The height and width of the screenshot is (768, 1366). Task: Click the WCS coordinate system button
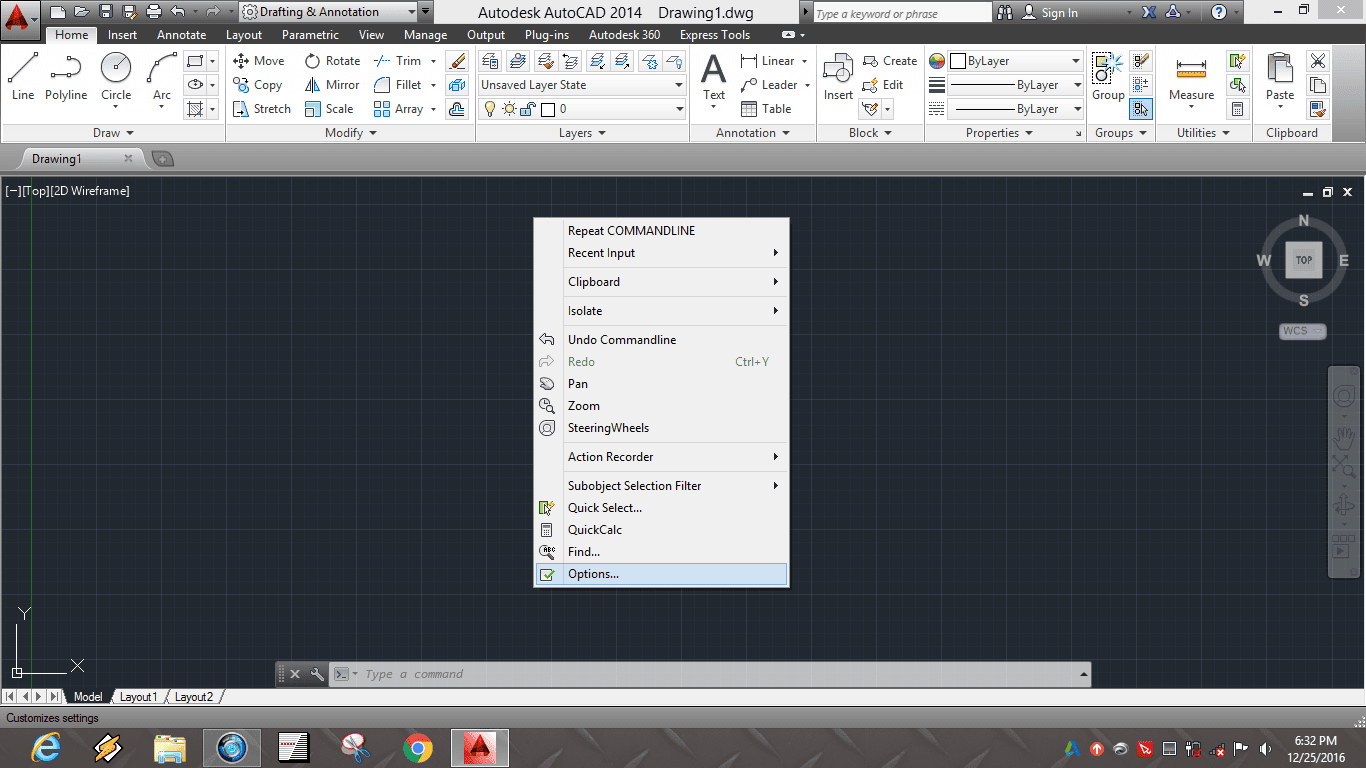coord(1302,331)
